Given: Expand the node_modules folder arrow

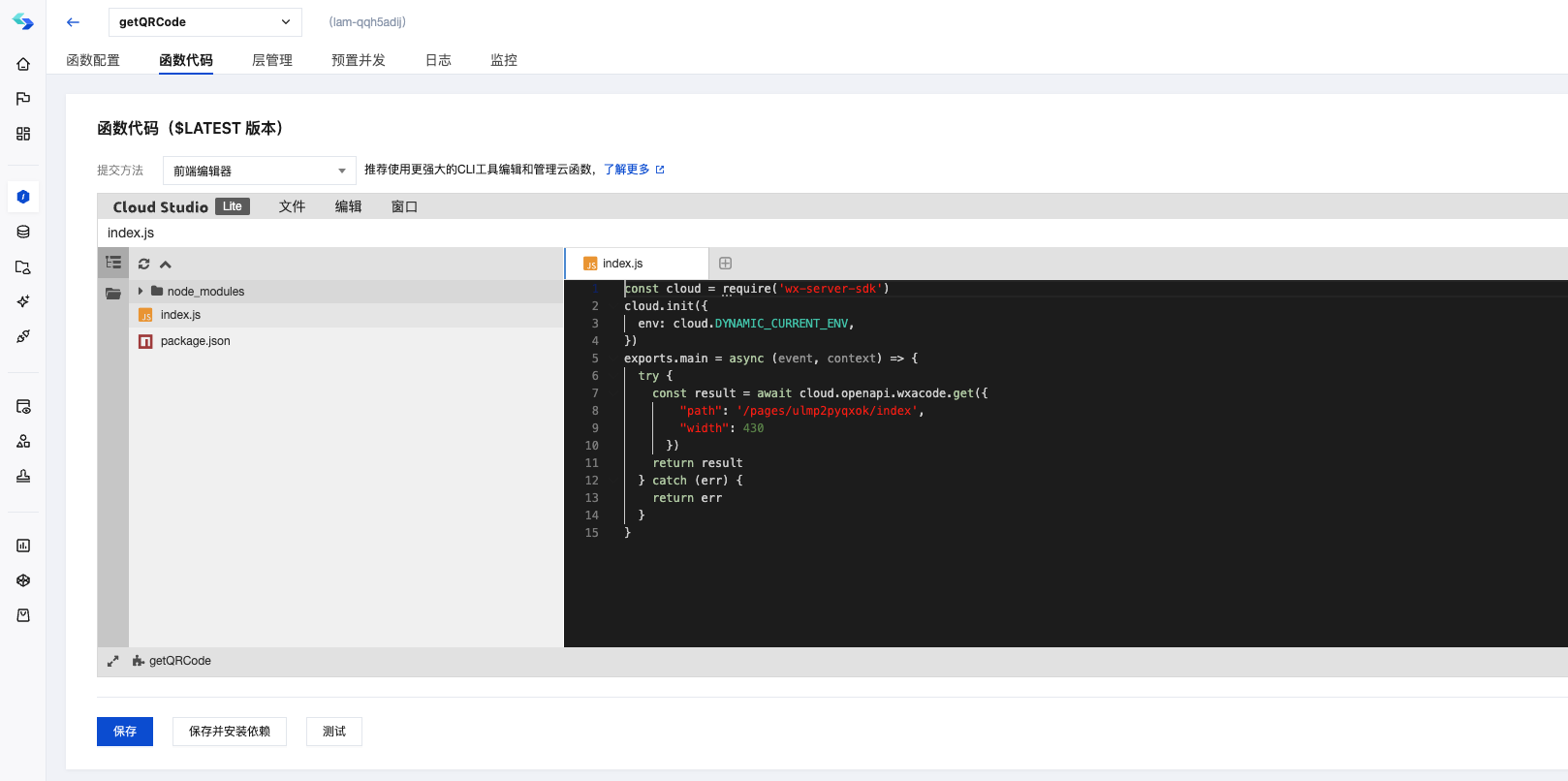Looking at the screenshot, I should click(141, 291).
